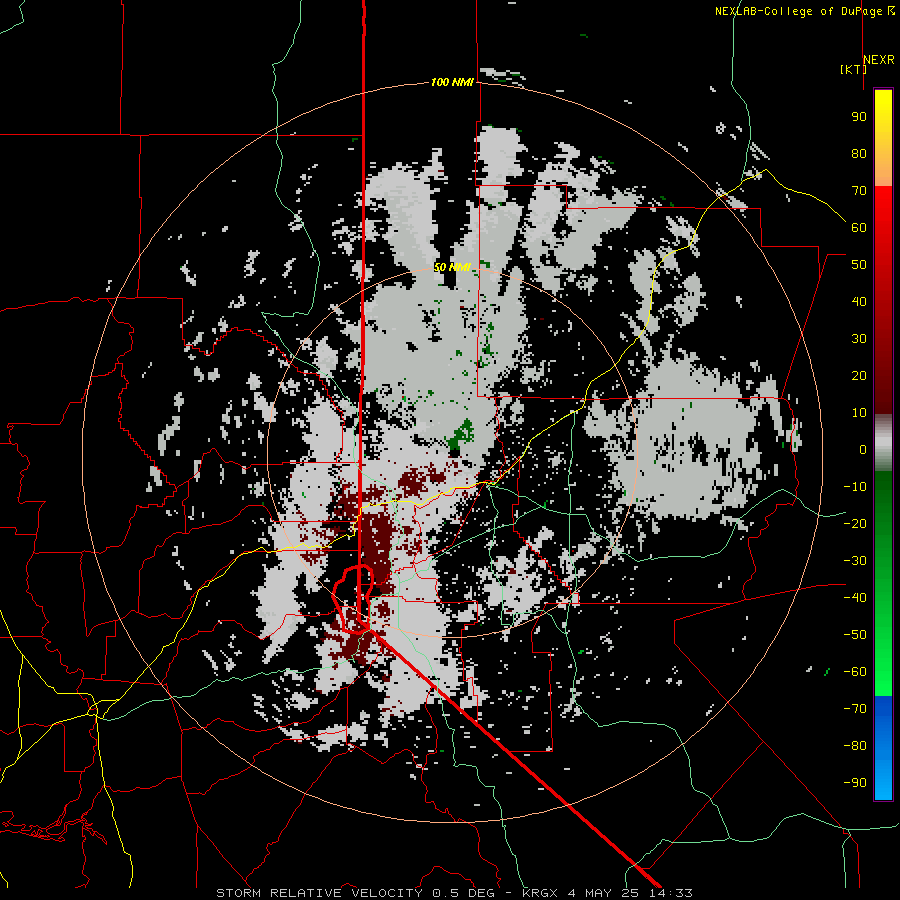Viewport: 900px width, 900px height.
Task: Click the -60 value on the velocity scale
Action: [855, 672]
